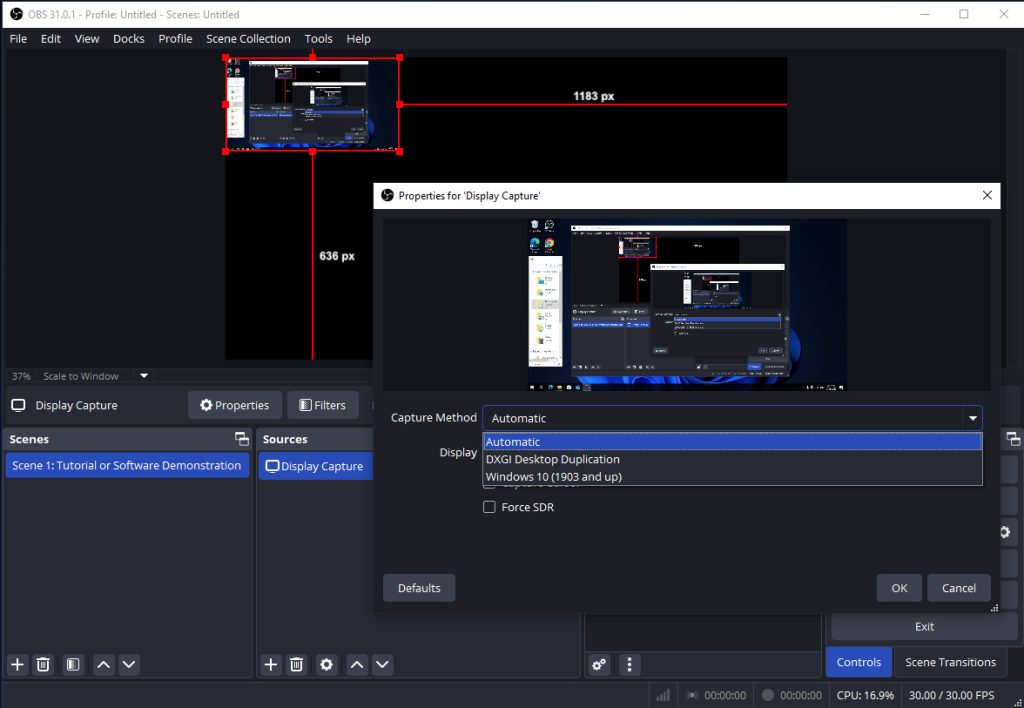Click the Display Capture label in source toolbar
The height and width of the screenshot is (708, 1024).
pos(76,405)
